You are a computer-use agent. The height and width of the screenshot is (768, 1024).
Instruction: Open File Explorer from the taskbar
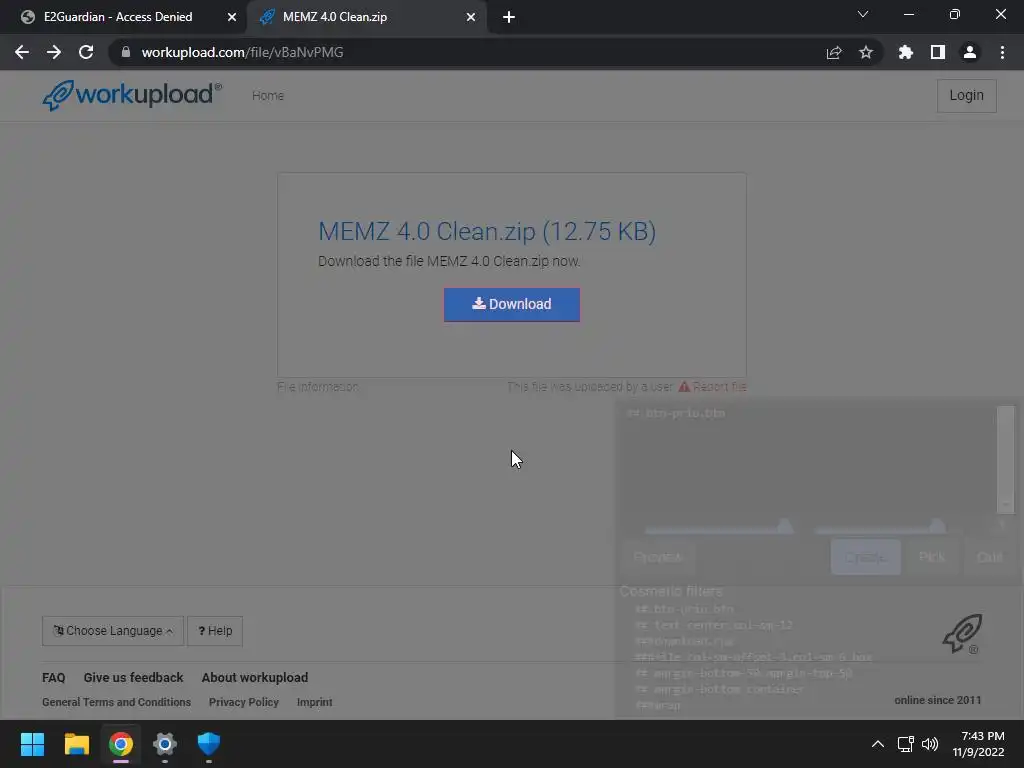(x=76, y=744)
